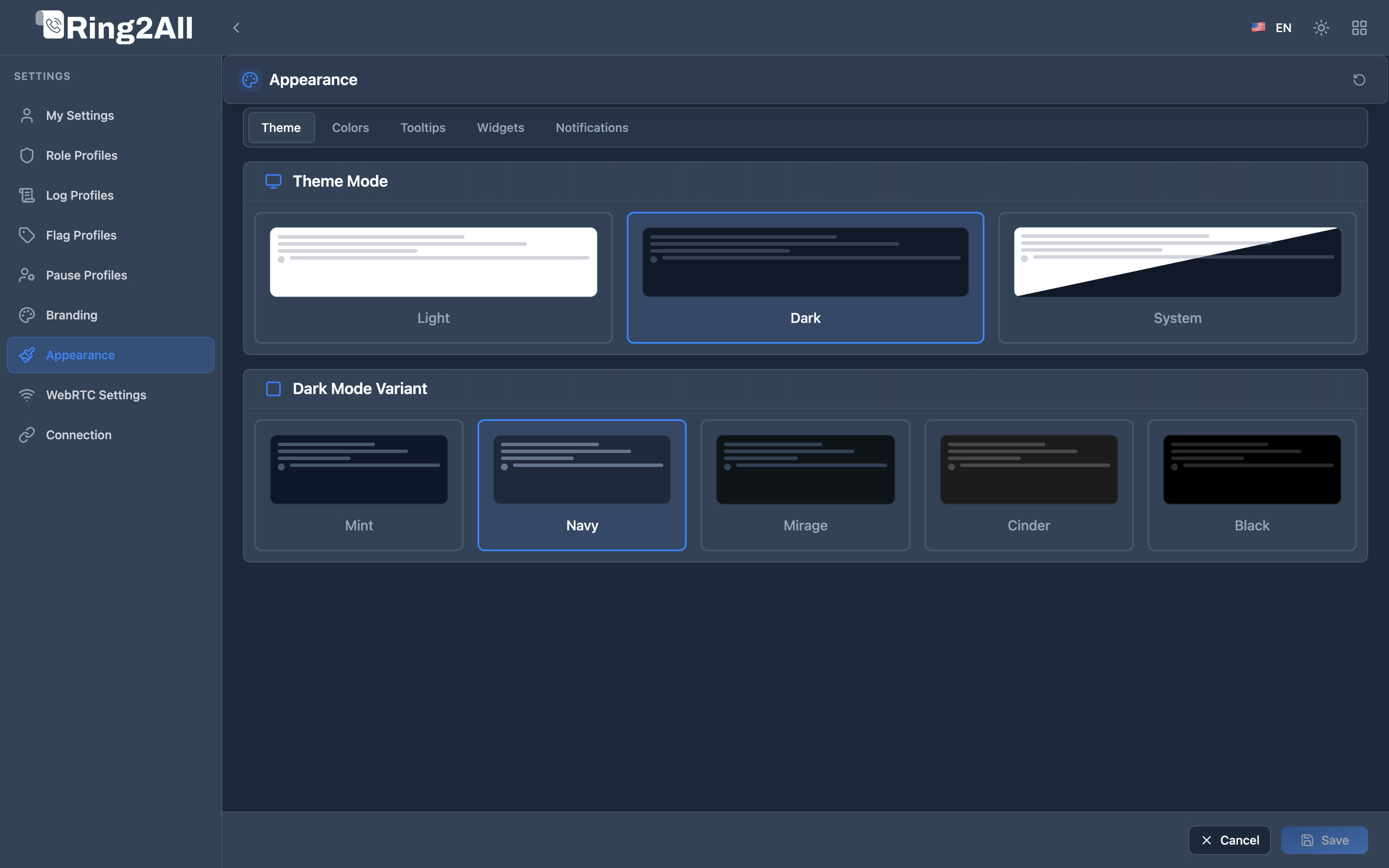1389x868 pixels.
Task: Click the Branding palette icon
Action: tap(27, 315)
